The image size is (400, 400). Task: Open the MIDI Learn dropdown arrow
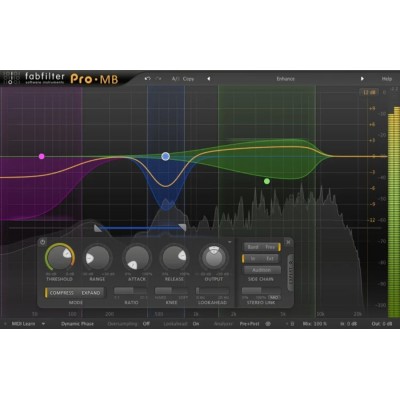(x=43, y=324)
